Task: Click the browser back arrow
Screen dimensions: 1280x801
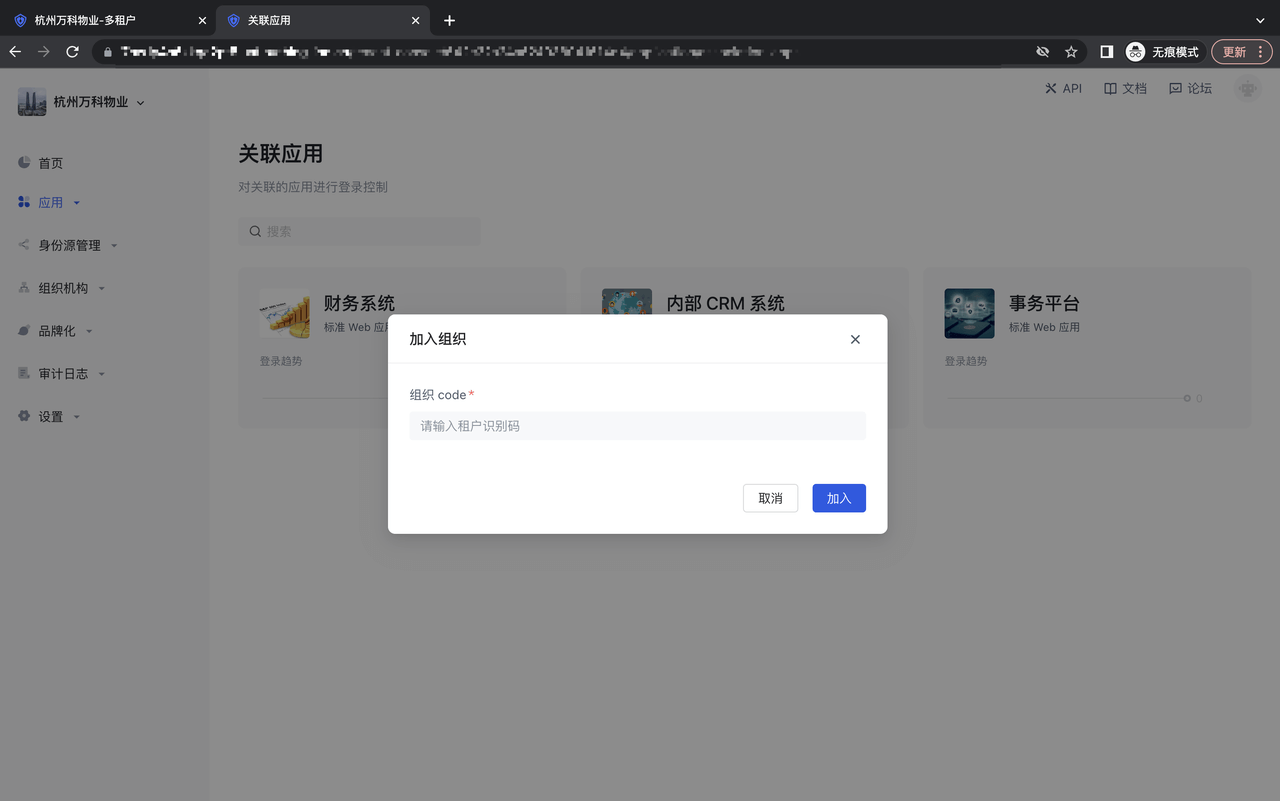Action: [x=15, y=52]
